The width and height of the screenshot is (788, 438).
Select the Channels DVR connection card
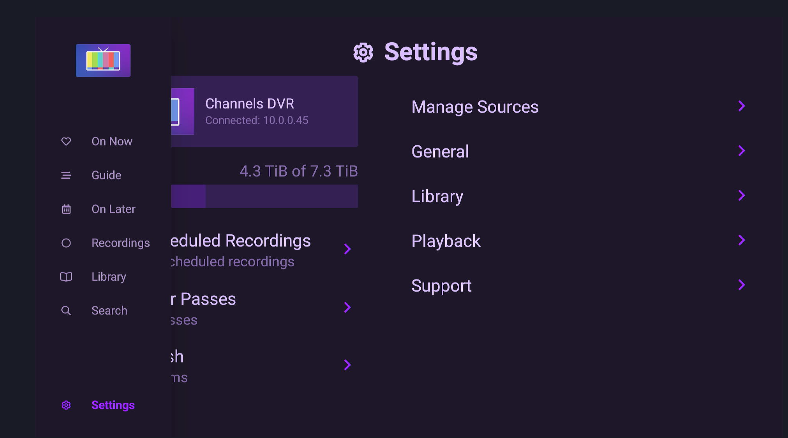265,111
